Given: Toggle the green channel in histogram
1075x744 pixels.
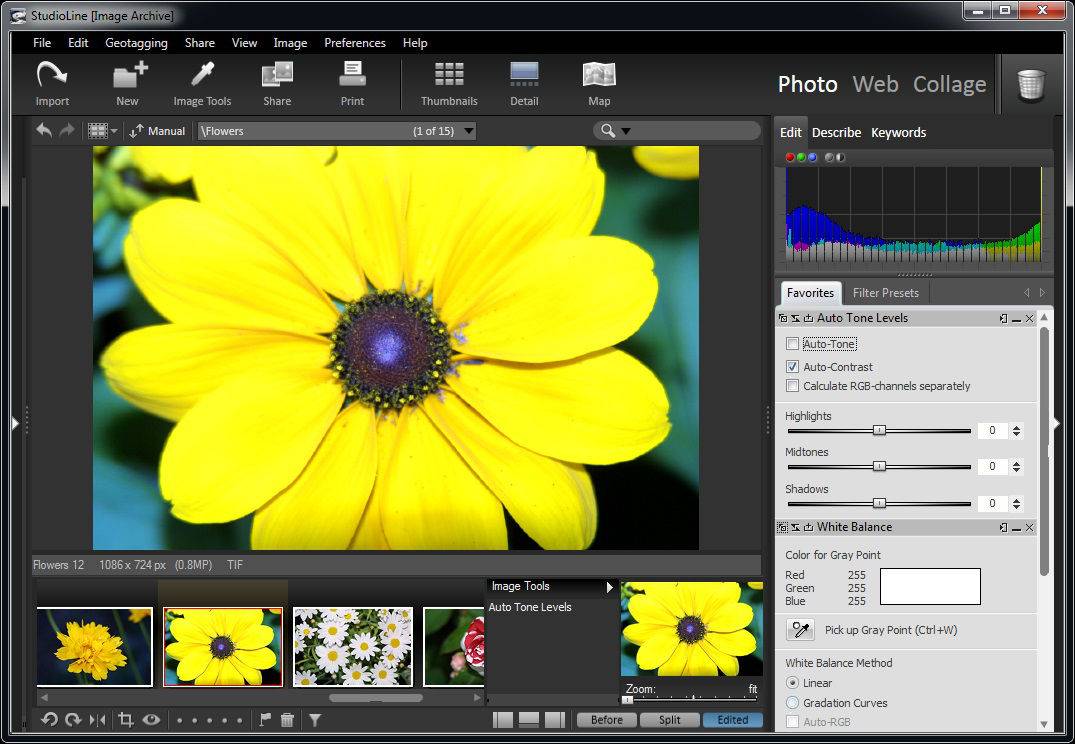Looking at the screenshot, I should (x=801, y=157).
